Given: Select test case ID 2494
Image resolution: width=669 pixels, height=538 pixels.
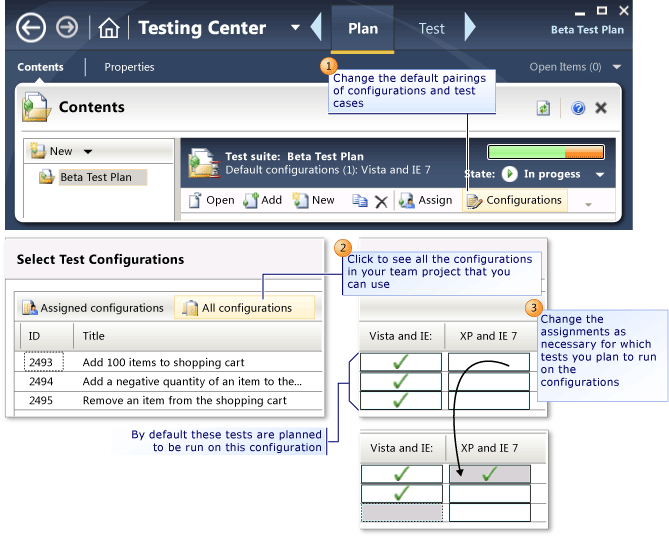Looking at the screenshot, I should click(41, 381).
